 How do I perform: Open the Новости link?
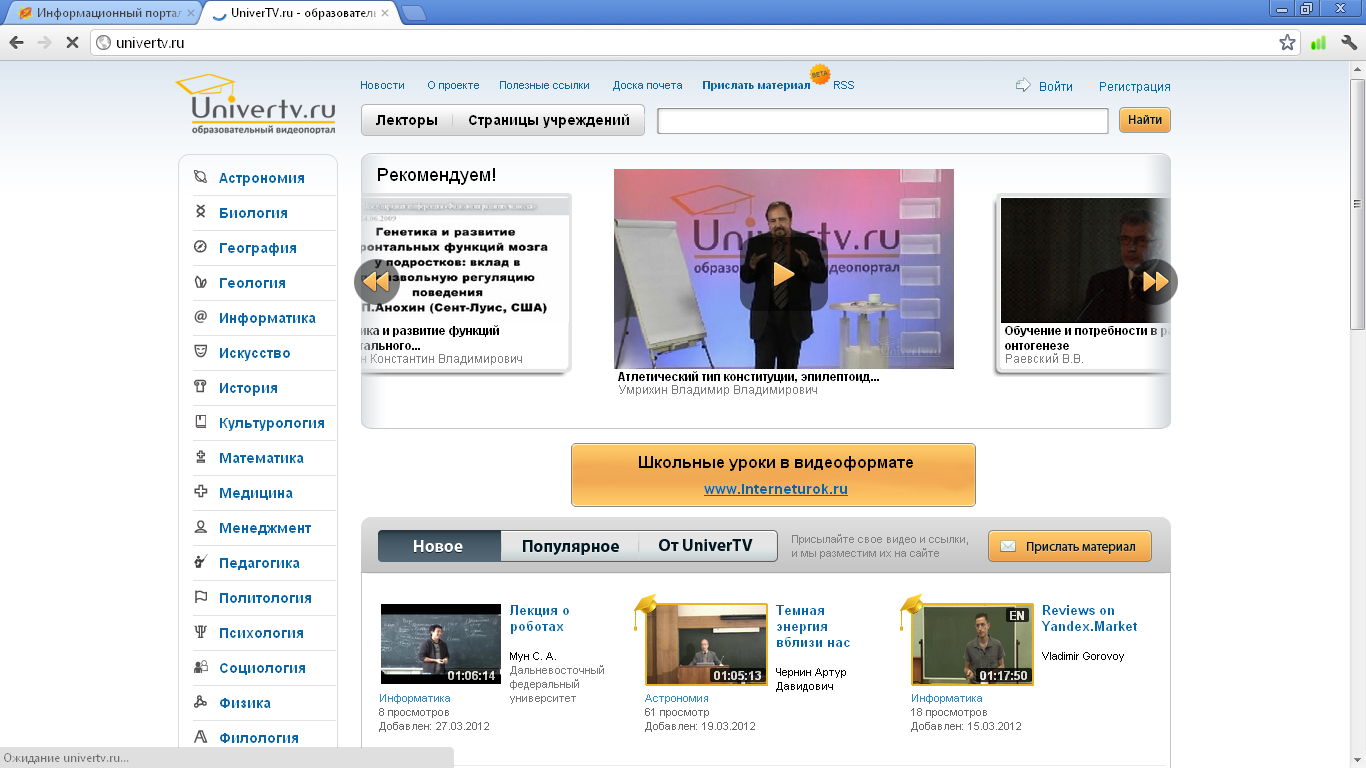[x=382, y=85]
